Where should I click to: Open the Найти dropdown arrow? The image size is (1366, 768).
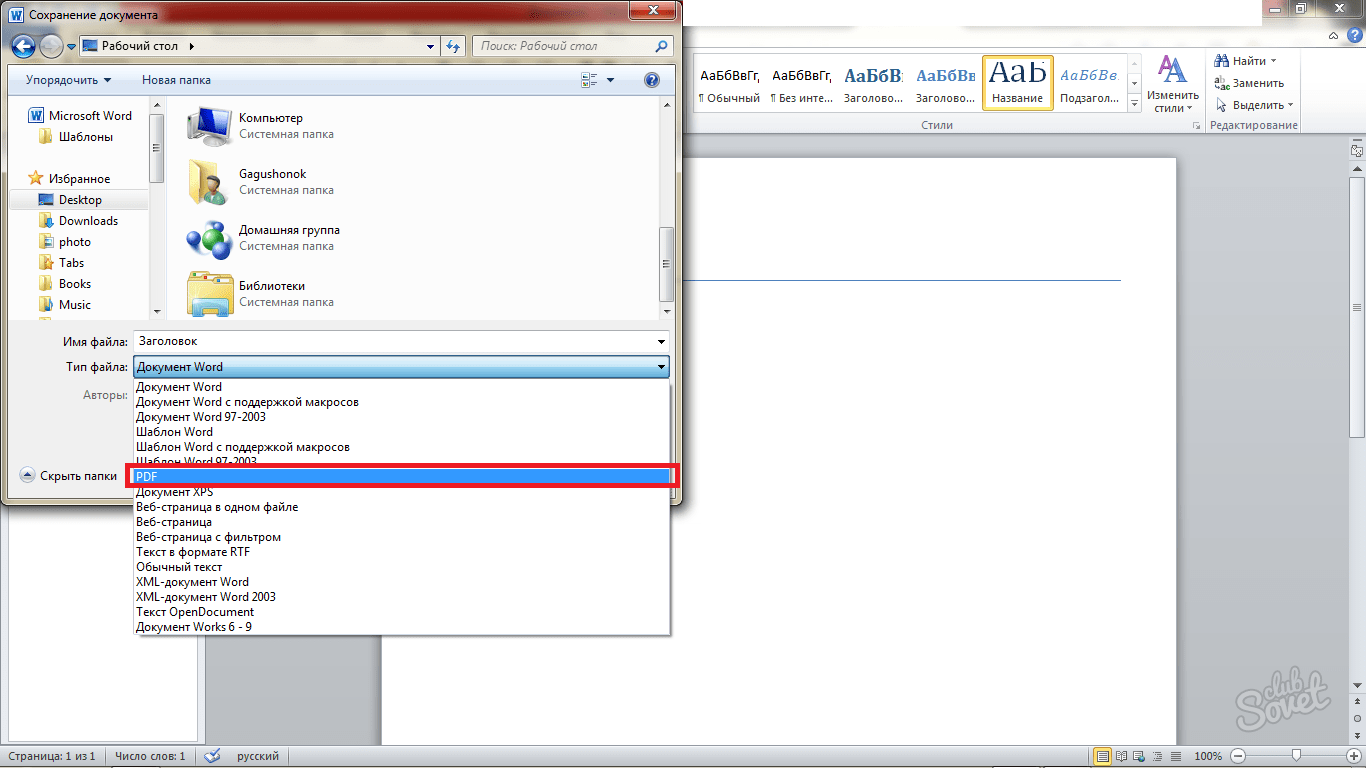tap(1273, 61)
